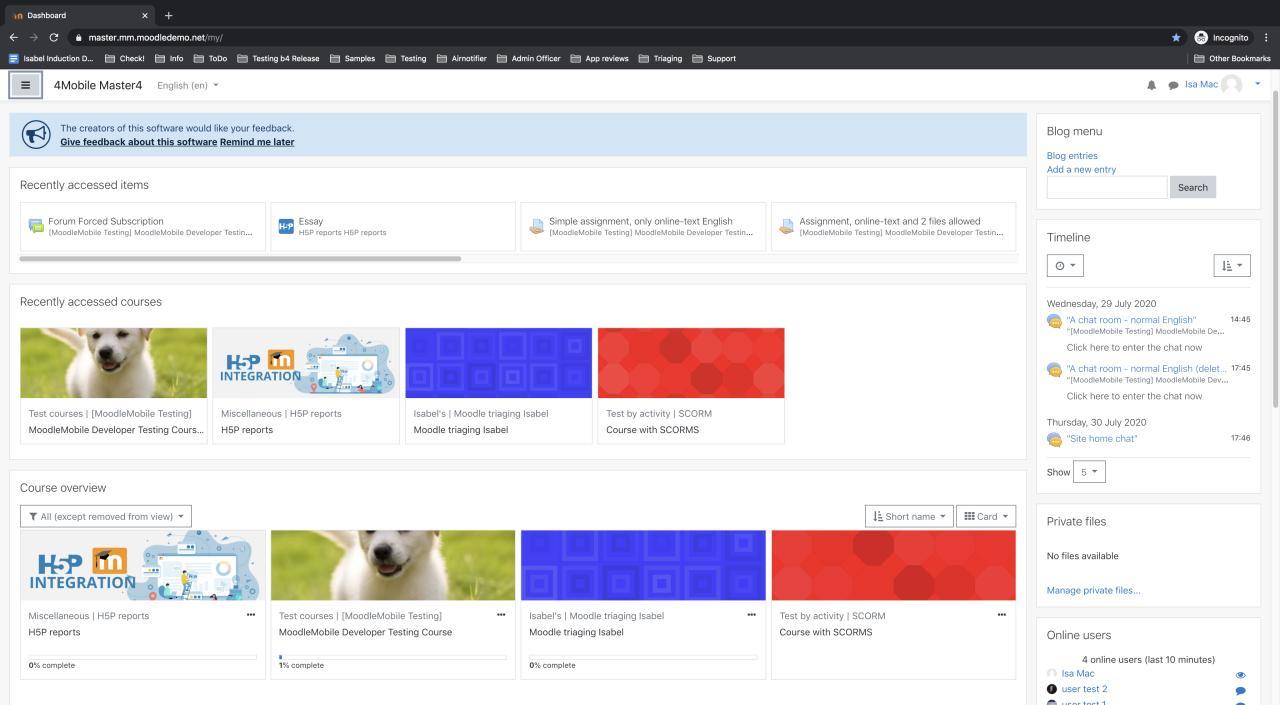1280x705 pixels.
Task: Click the Site home chat icon in Timeline
Action: pos(1054,439)
